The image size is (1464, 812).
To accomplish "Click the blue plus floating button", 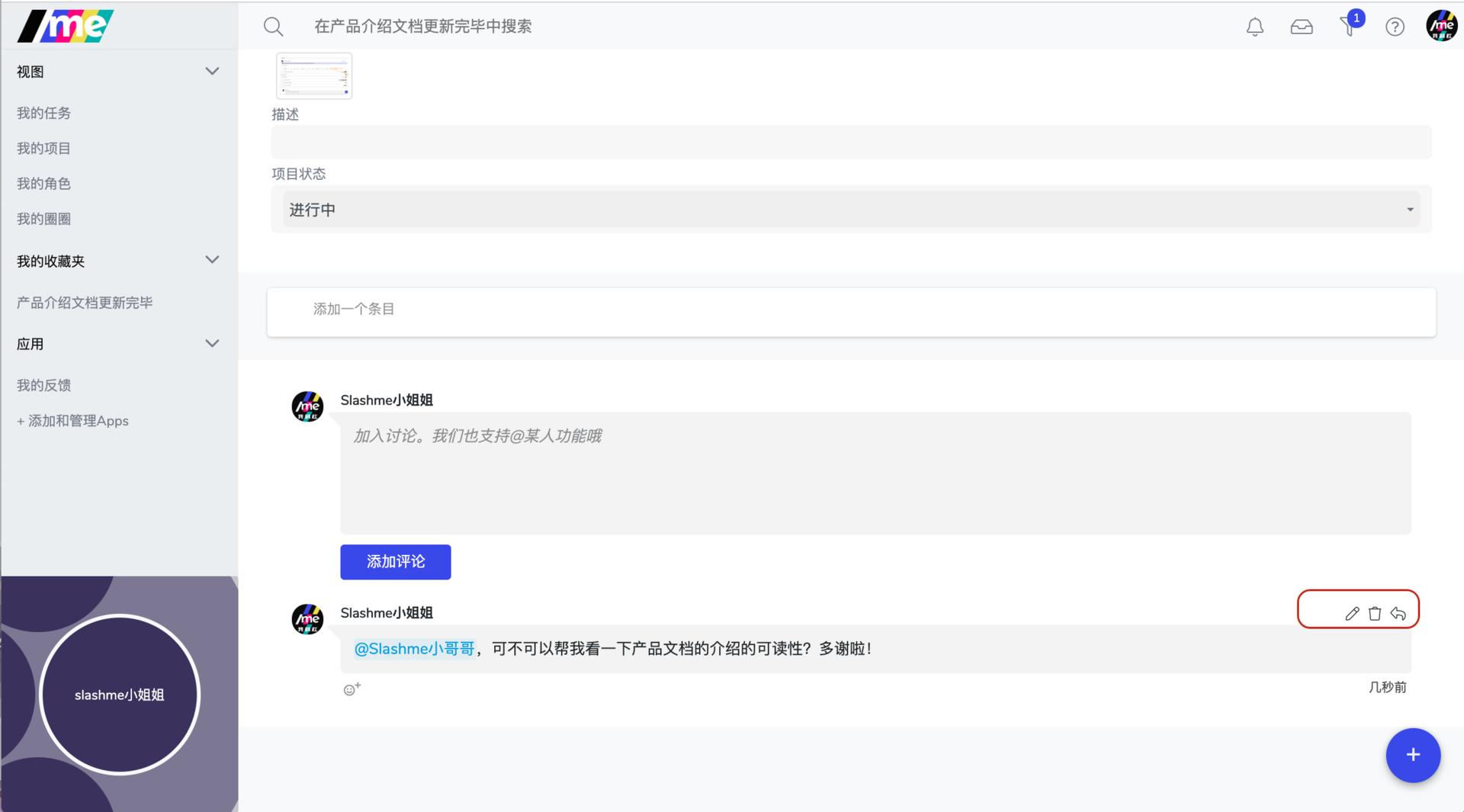I will click(x=1413, y=755).
